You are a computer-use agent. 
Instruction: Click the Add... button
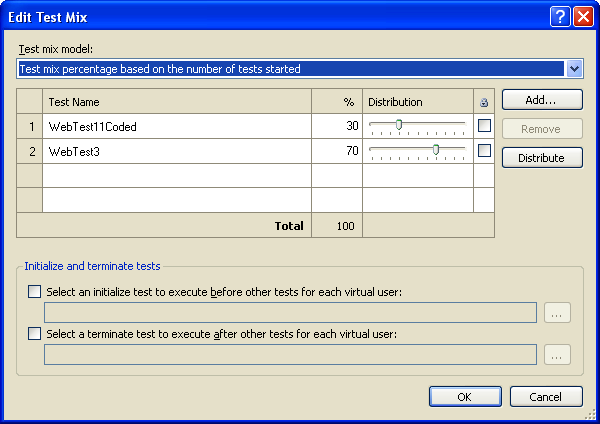point(542,100)
